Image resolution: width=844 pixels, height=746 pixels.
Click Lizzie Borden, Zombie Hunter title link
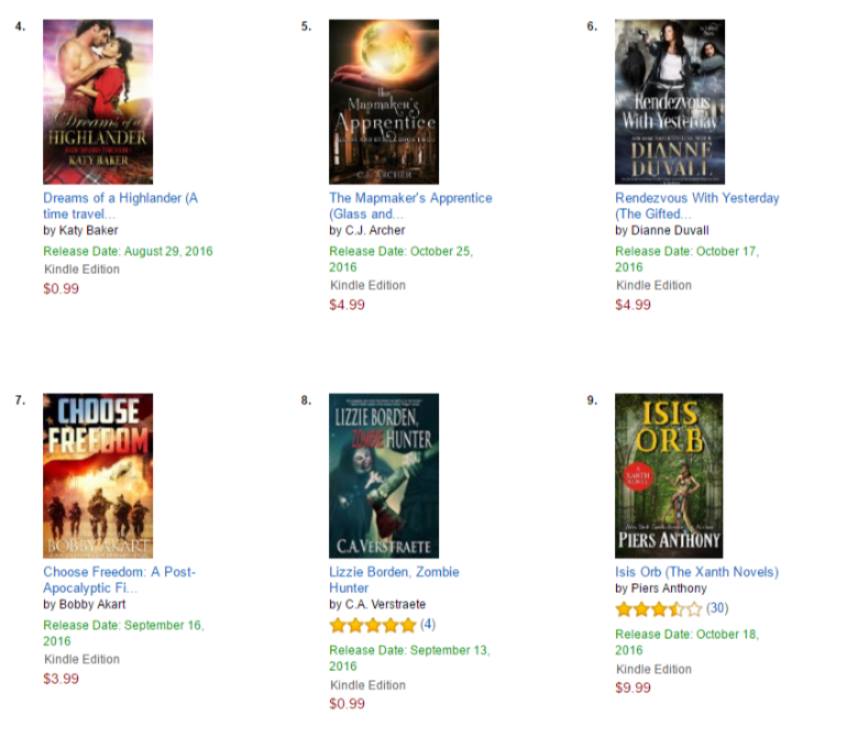coord(394,580)
